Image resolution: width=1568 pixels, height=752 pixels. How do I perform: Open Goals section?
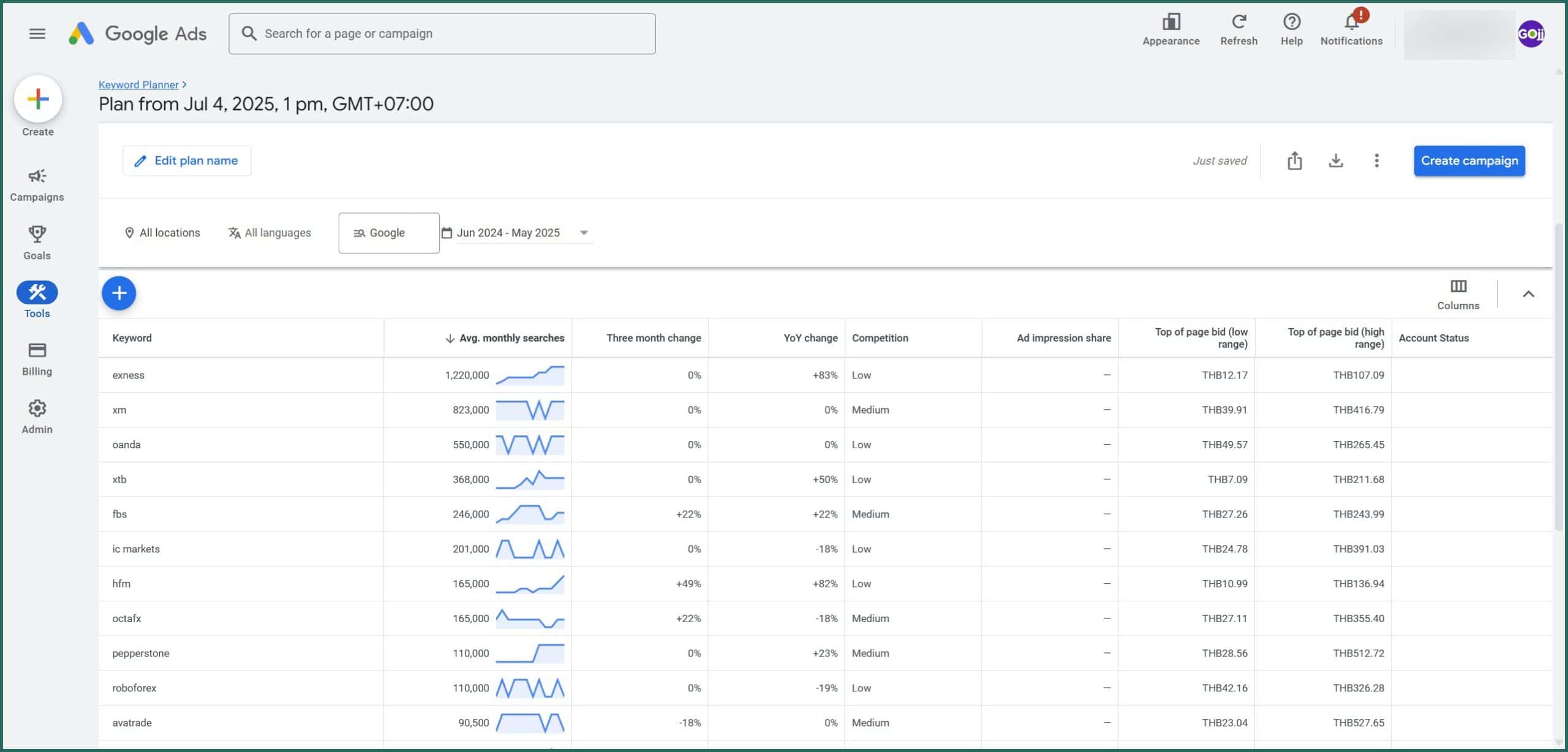tap(37, 243)
